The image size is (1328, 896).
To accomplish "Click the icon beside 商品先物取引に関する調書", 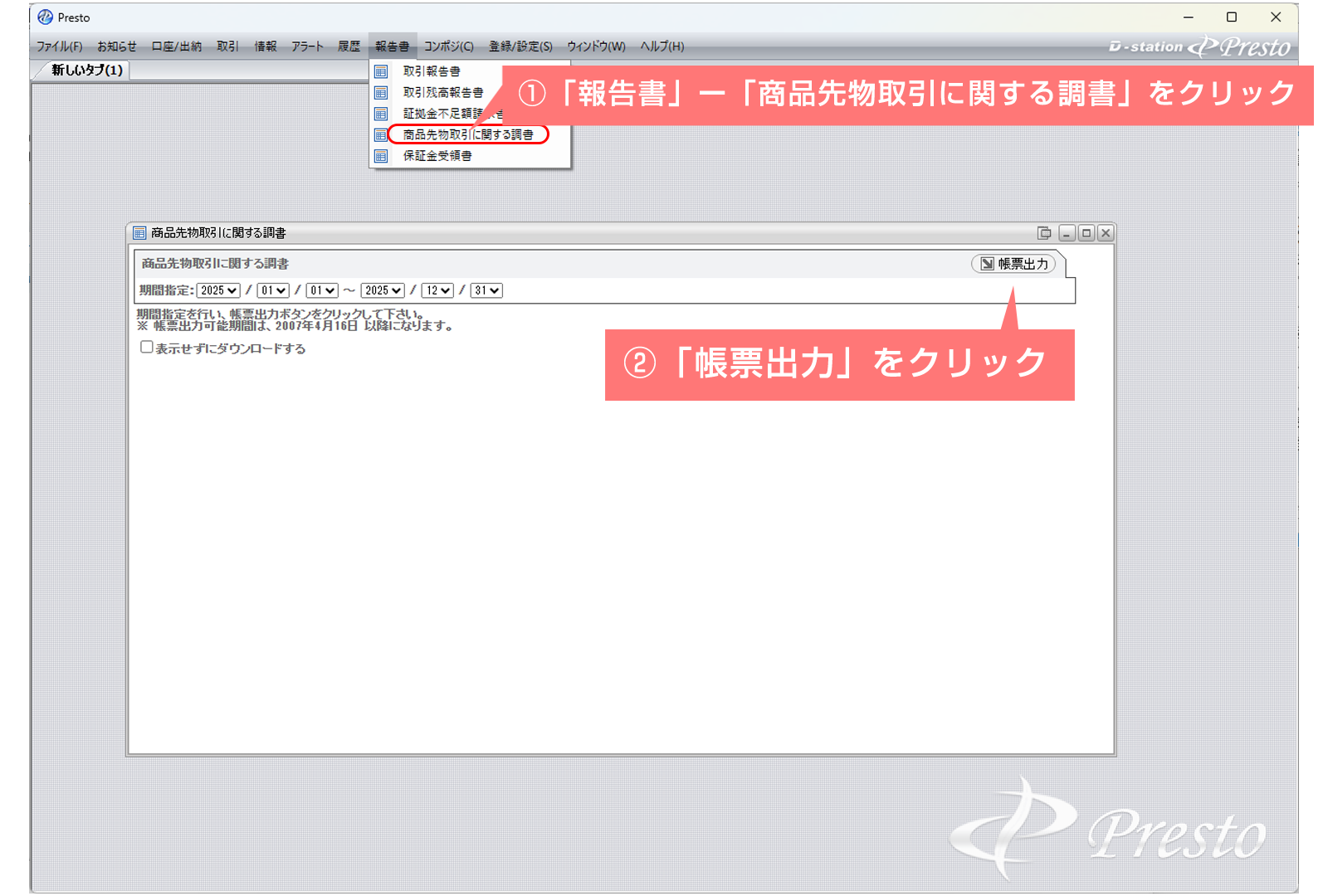I will click(x=381, y=135).
